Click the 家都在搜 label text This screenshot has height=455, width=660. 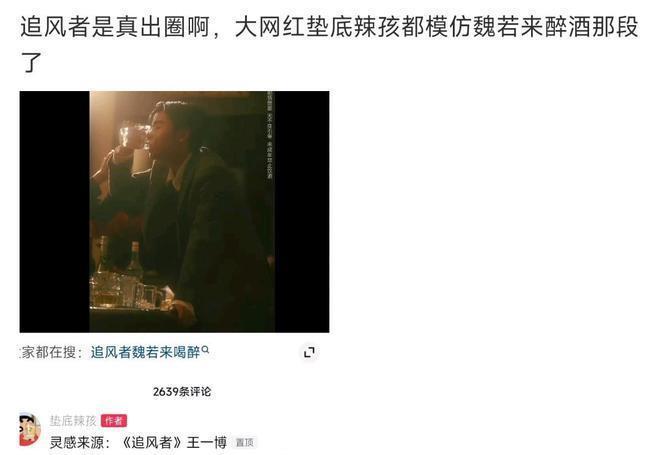(50, 352)
